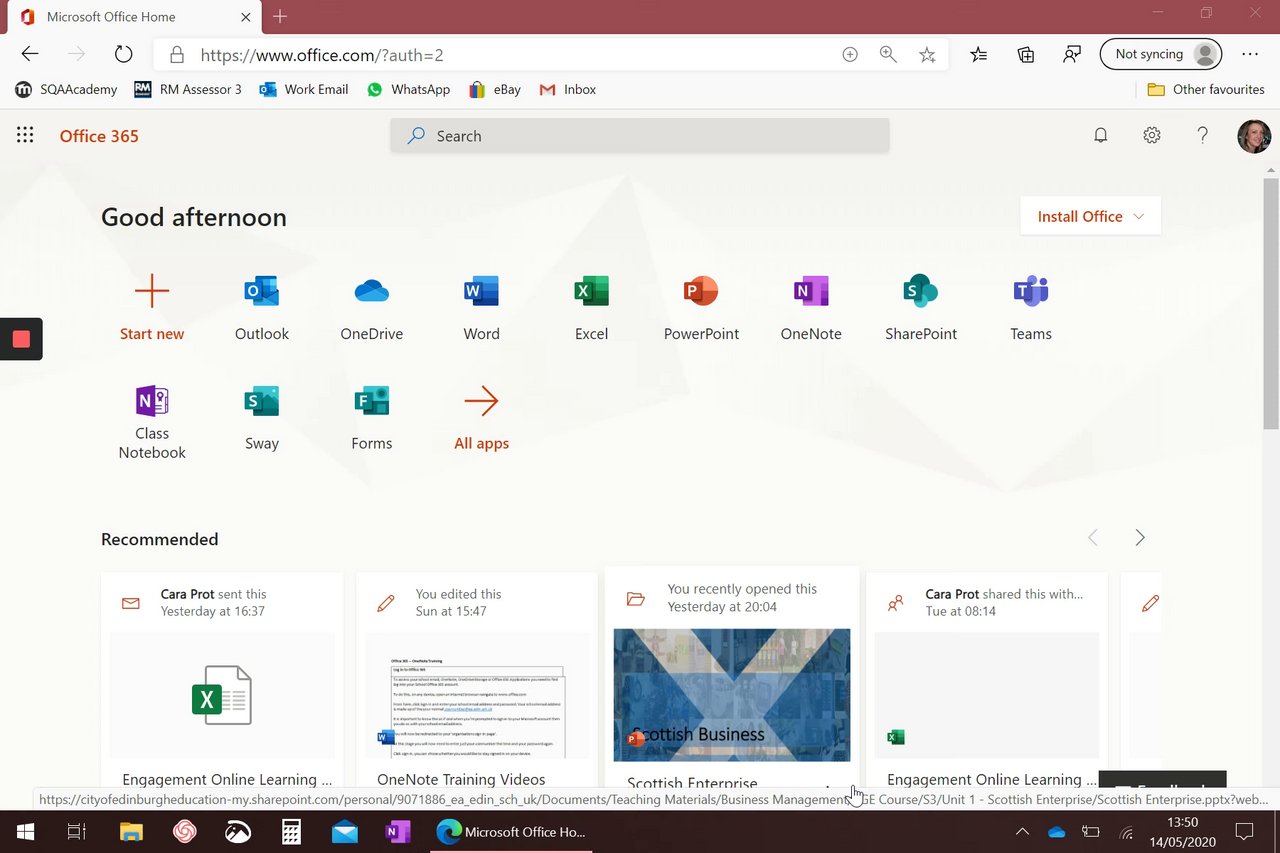This screenshot has width=1280, height=853.
Task: Open the Office 365 settings gear
Action: 1152,136
